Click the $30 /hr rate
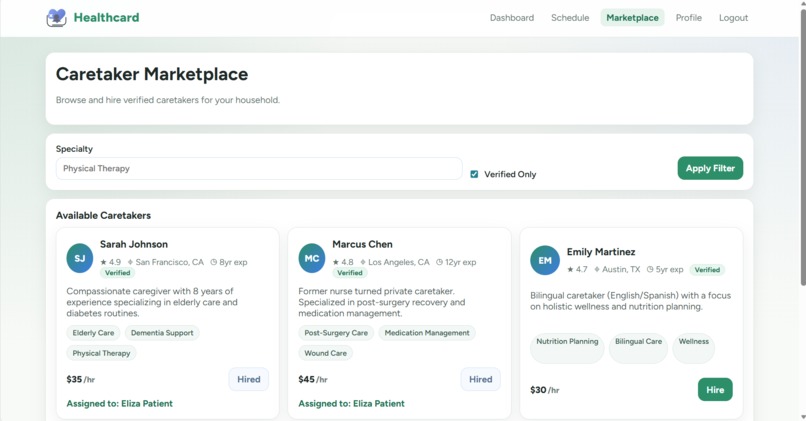Viewport: 806px width, 421px height. coord(545,390)
